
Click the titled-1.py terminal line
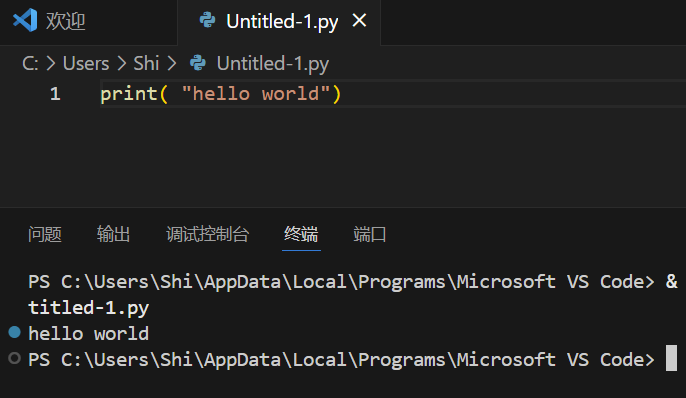[x=88, y=308]
